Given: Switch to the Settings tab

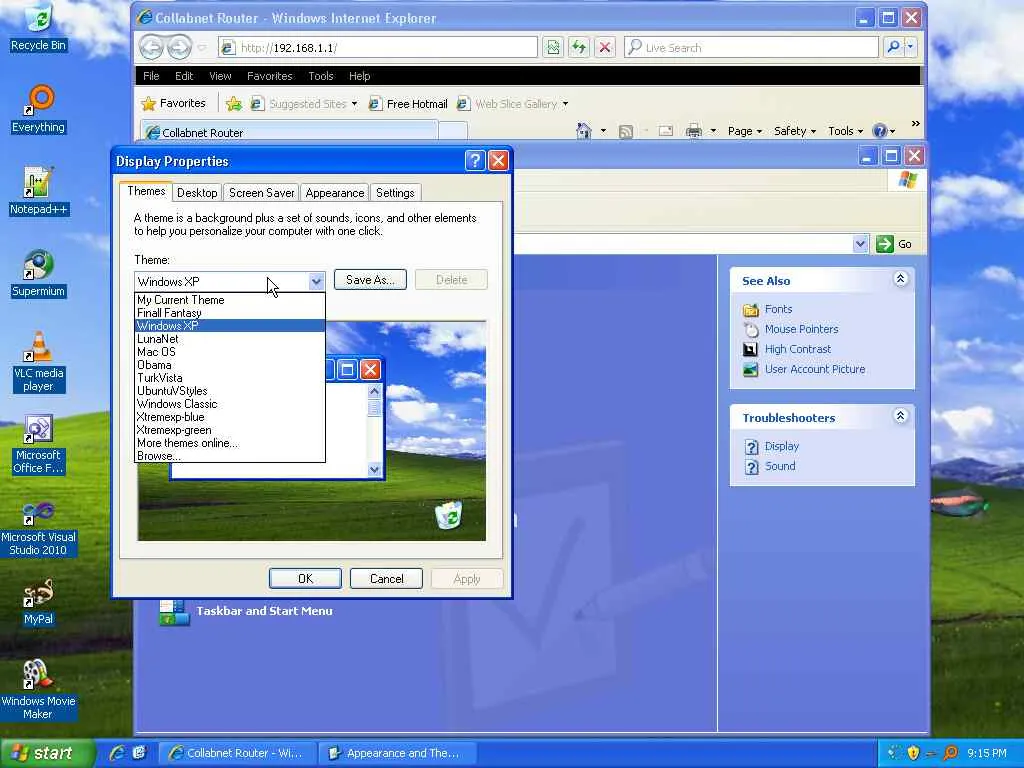Looking at the screenshot, I should [395, 193].
